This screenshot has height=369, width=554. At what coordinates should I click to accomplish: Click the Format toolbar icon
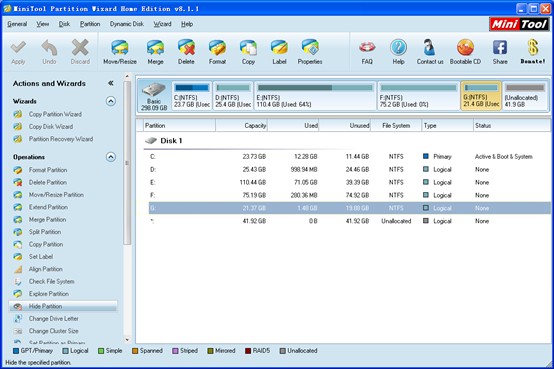217,48
